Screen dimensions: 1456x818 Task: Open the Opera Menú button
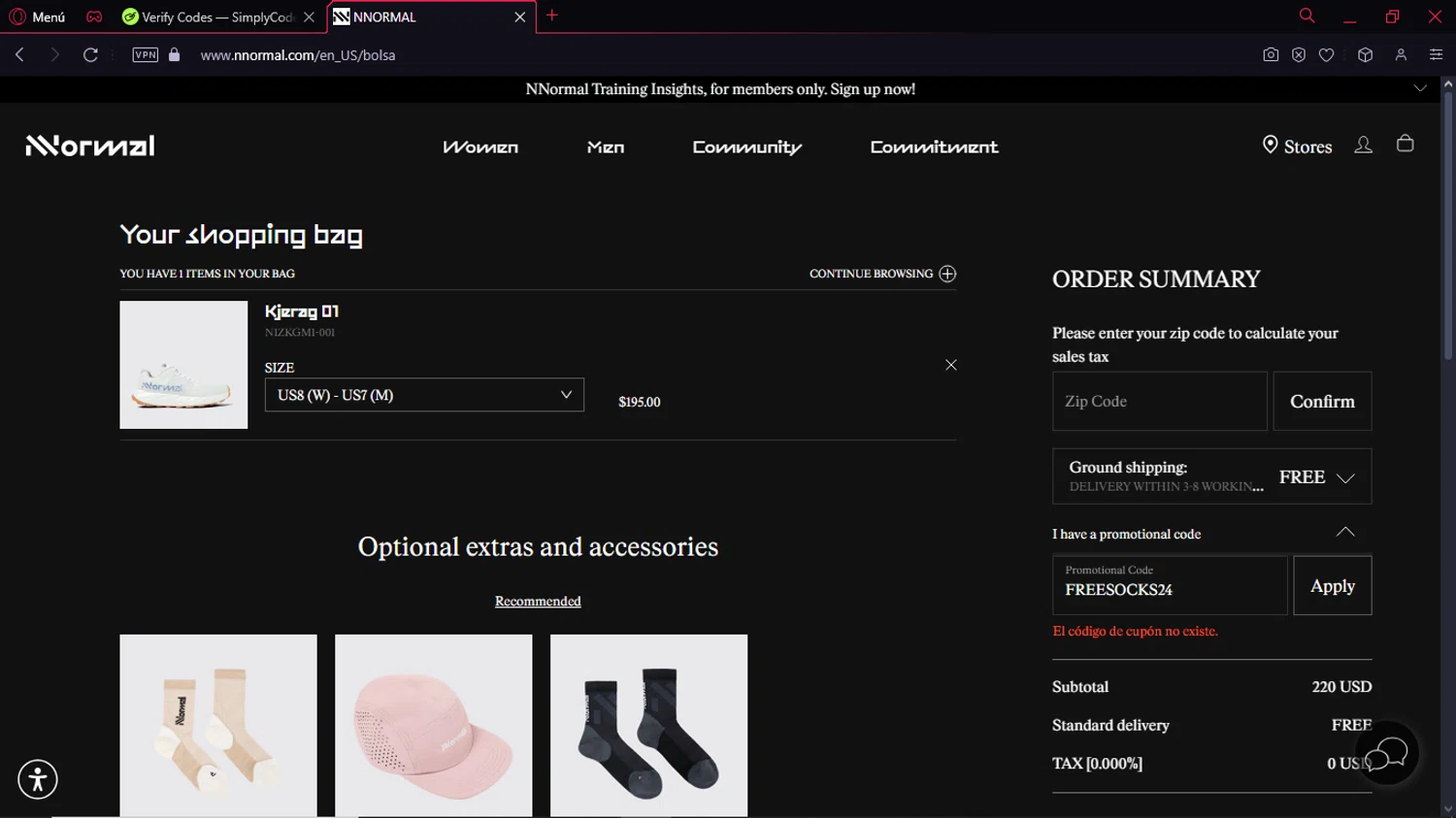(x=37, y=16)
